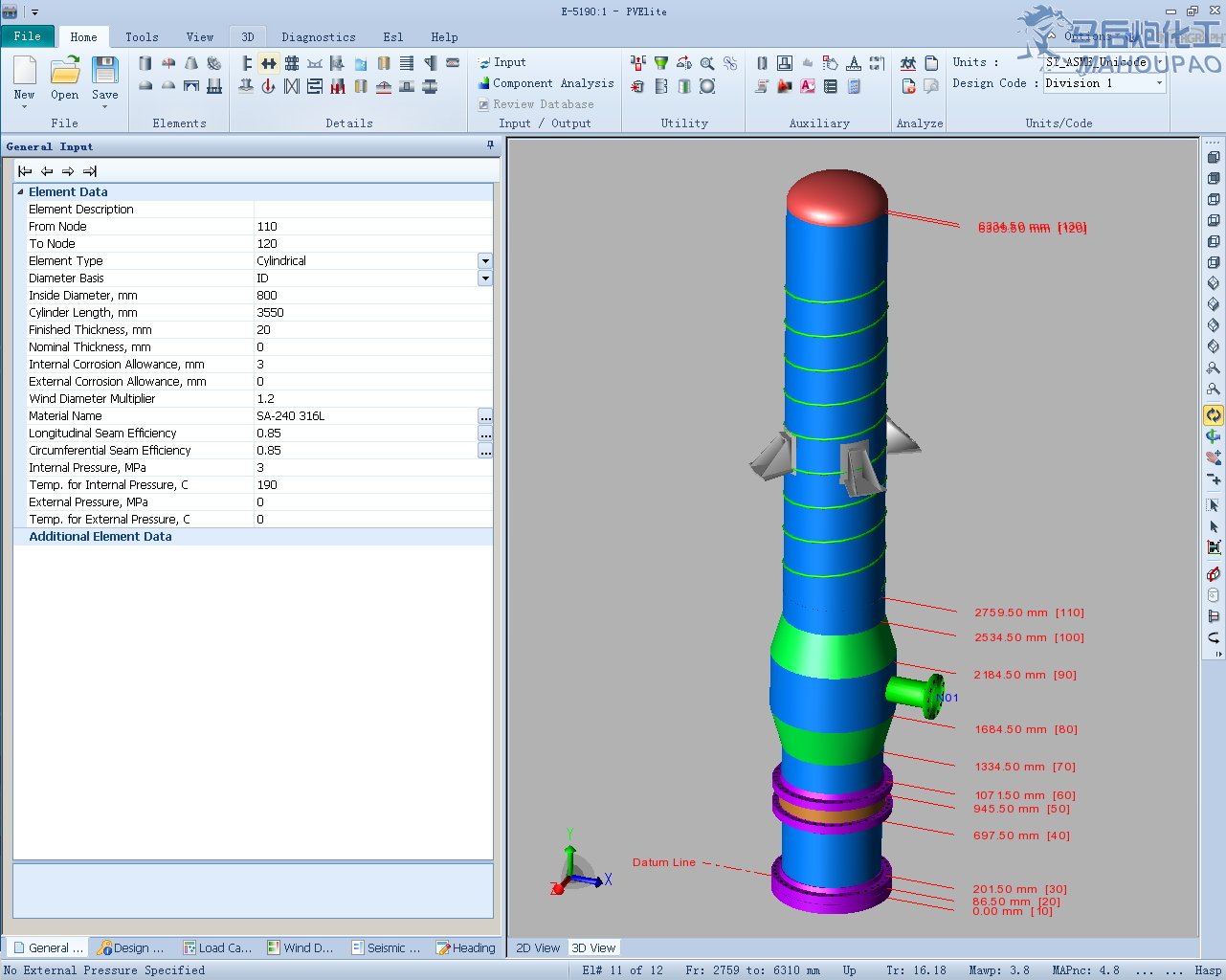Click the "2759.50 mm [110]" node label

[1029, 612]
